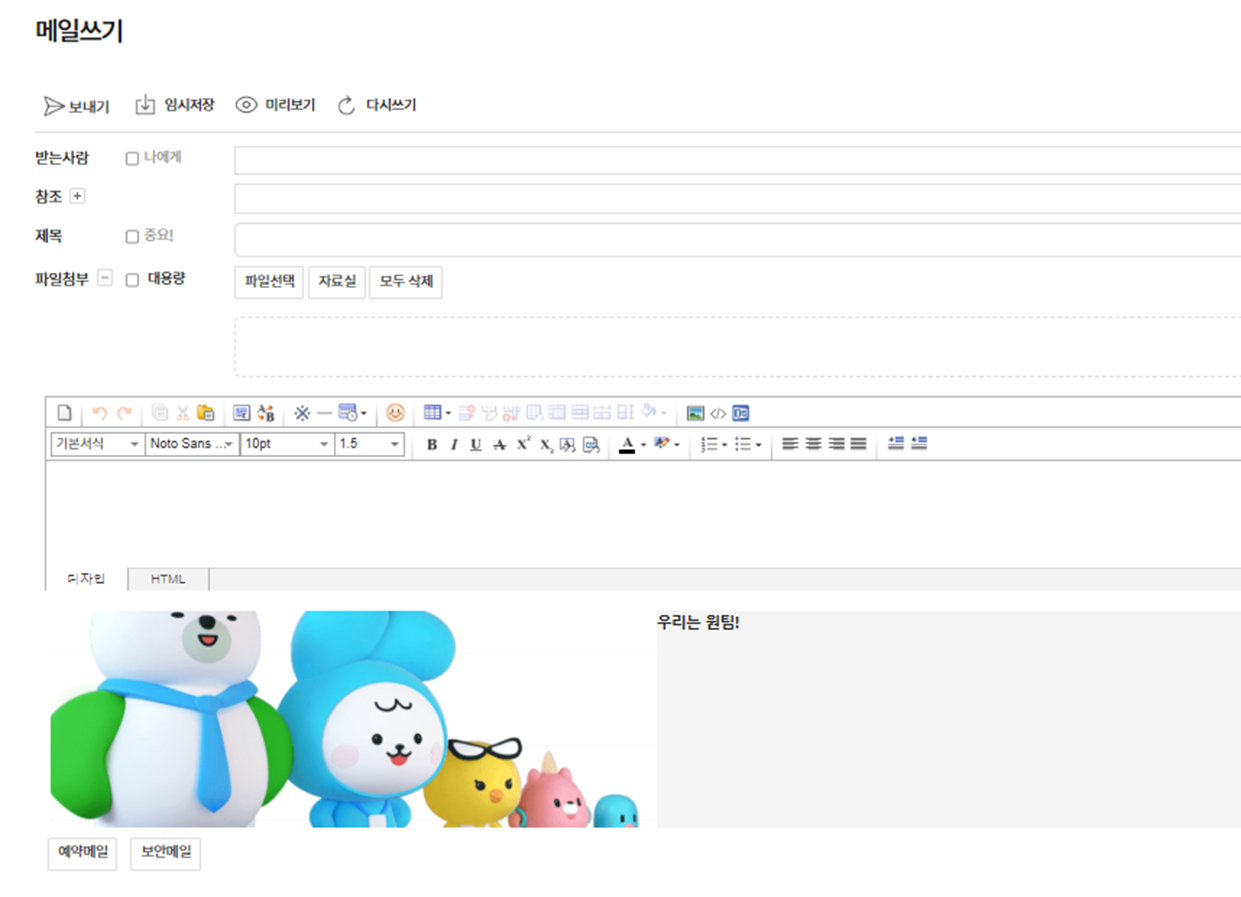The height and width of the screenshot is (897, 1241).
Task: Open 미리보기 preview with the eye icon
Action: click(246, 105)
